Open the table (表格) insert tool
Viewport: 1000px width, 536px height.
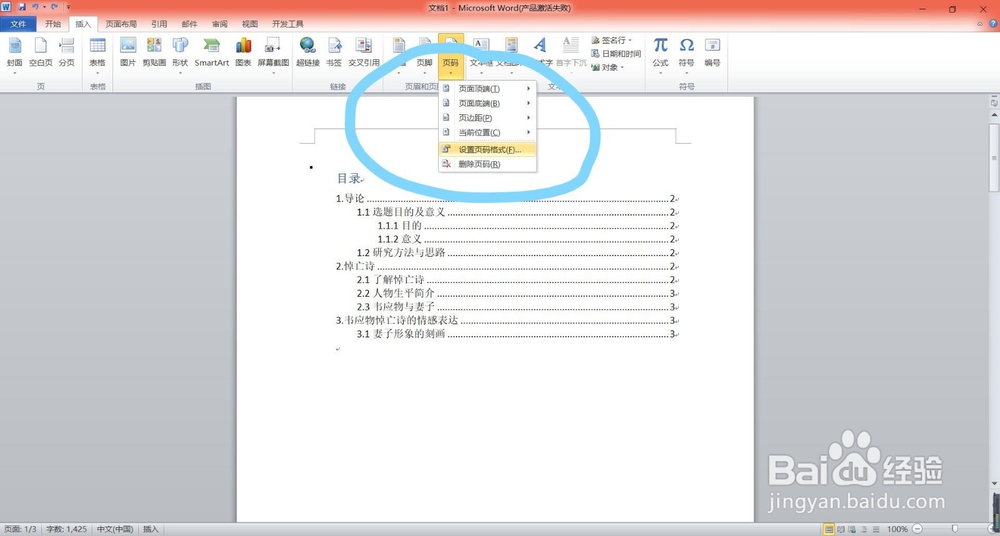click(x=97, y=55)
